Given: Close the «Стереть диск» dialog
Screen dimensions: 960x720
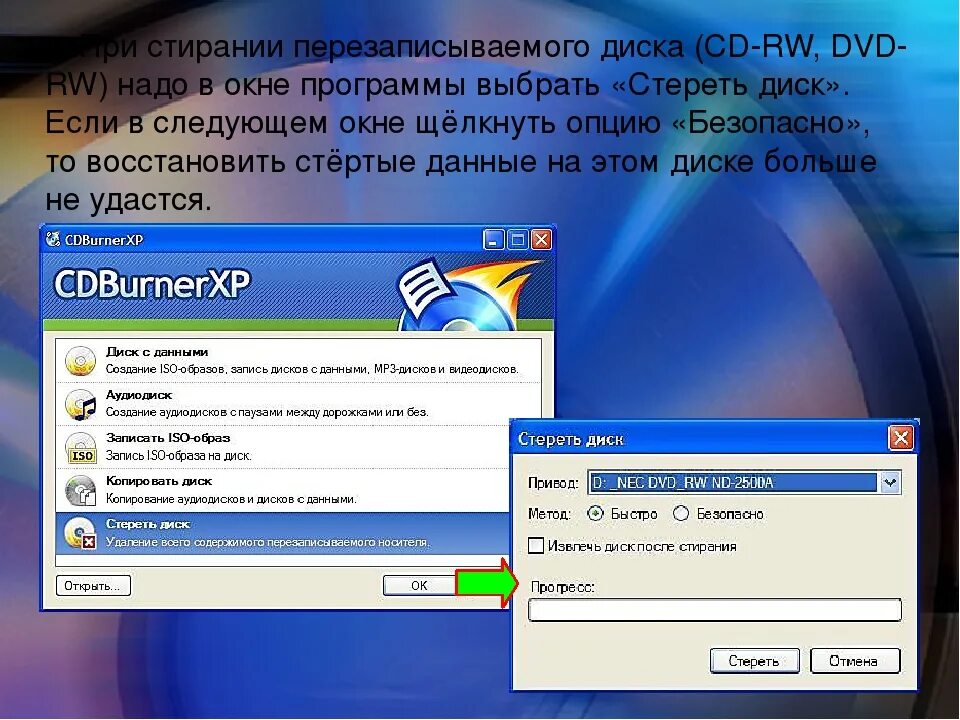Looking at the screenshot, I should point(901,438).
